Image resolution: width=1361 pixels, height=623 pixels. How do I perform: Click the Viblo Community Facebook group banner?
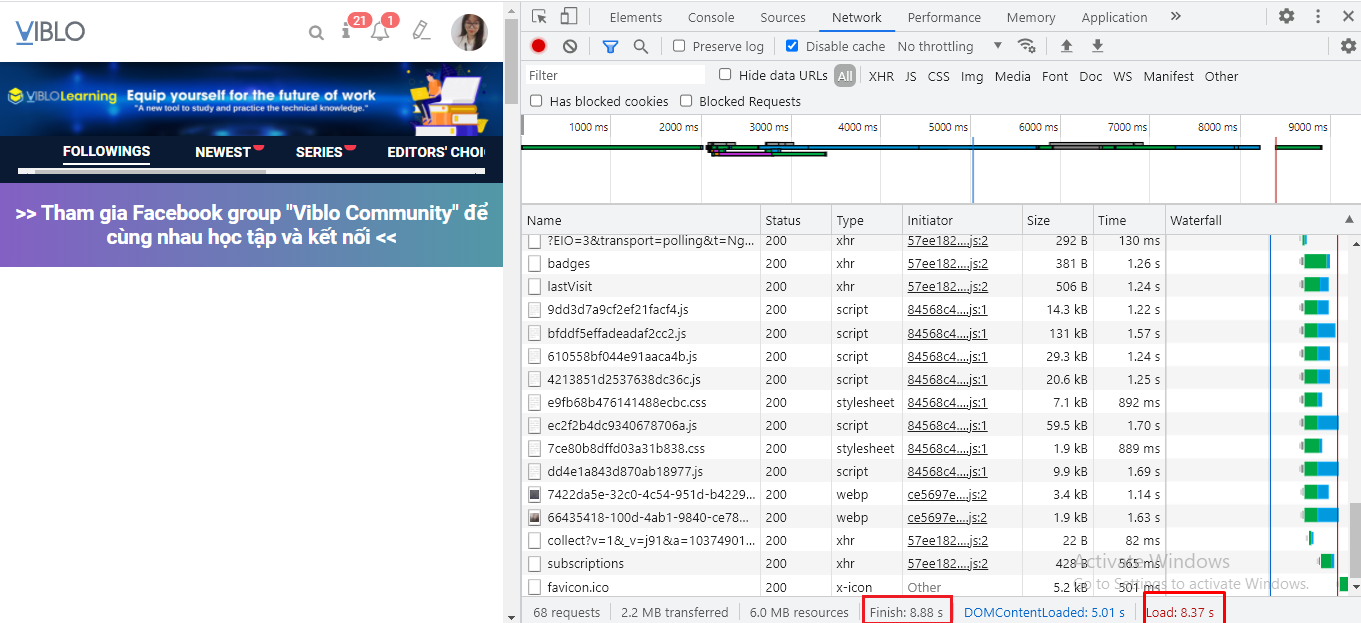tap(251, 225)
